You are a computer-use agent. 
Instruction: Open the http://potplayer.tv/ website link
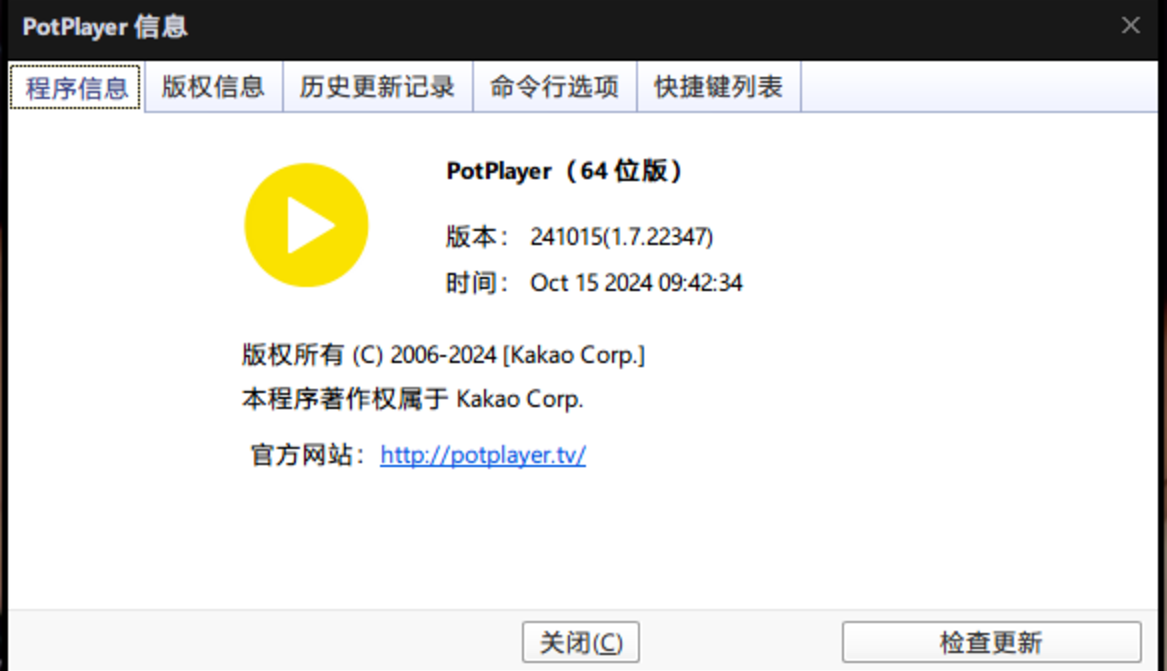(483, 455)
